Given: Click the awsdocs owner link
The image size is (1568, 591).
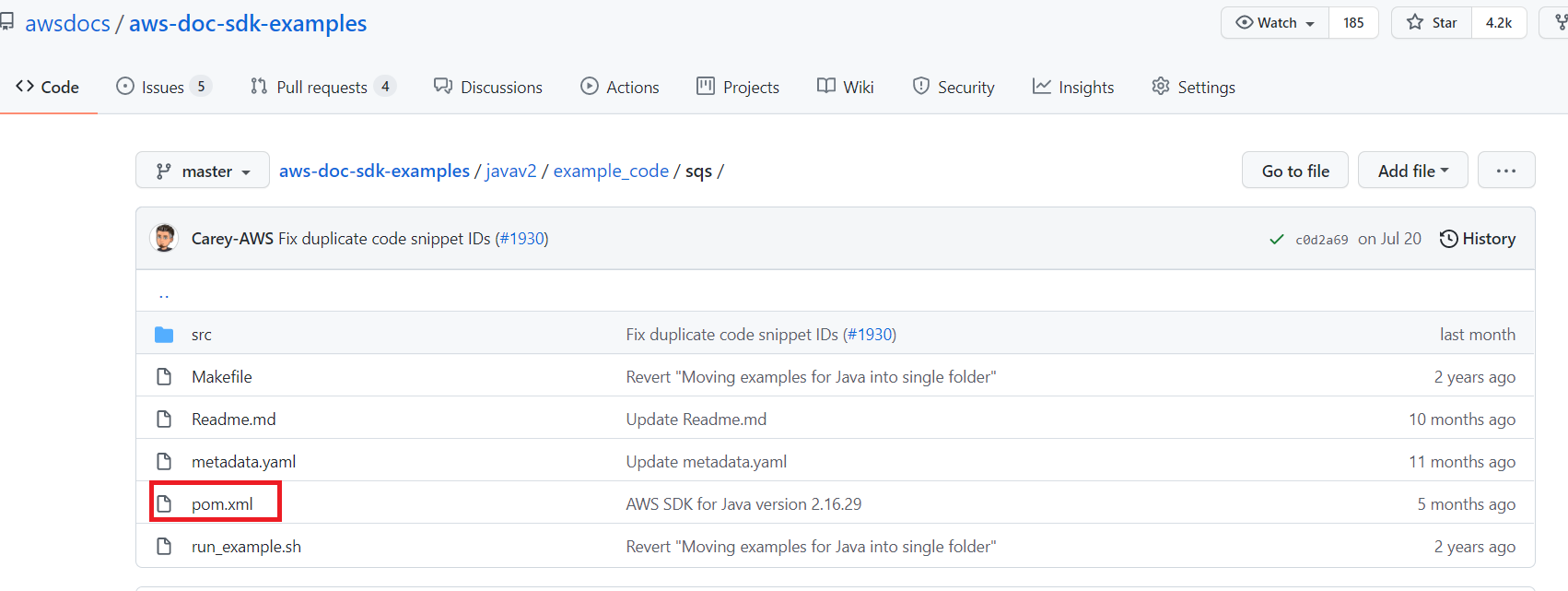Looking at the screenshot, I should pyautogui.click(x=68, y=23).
